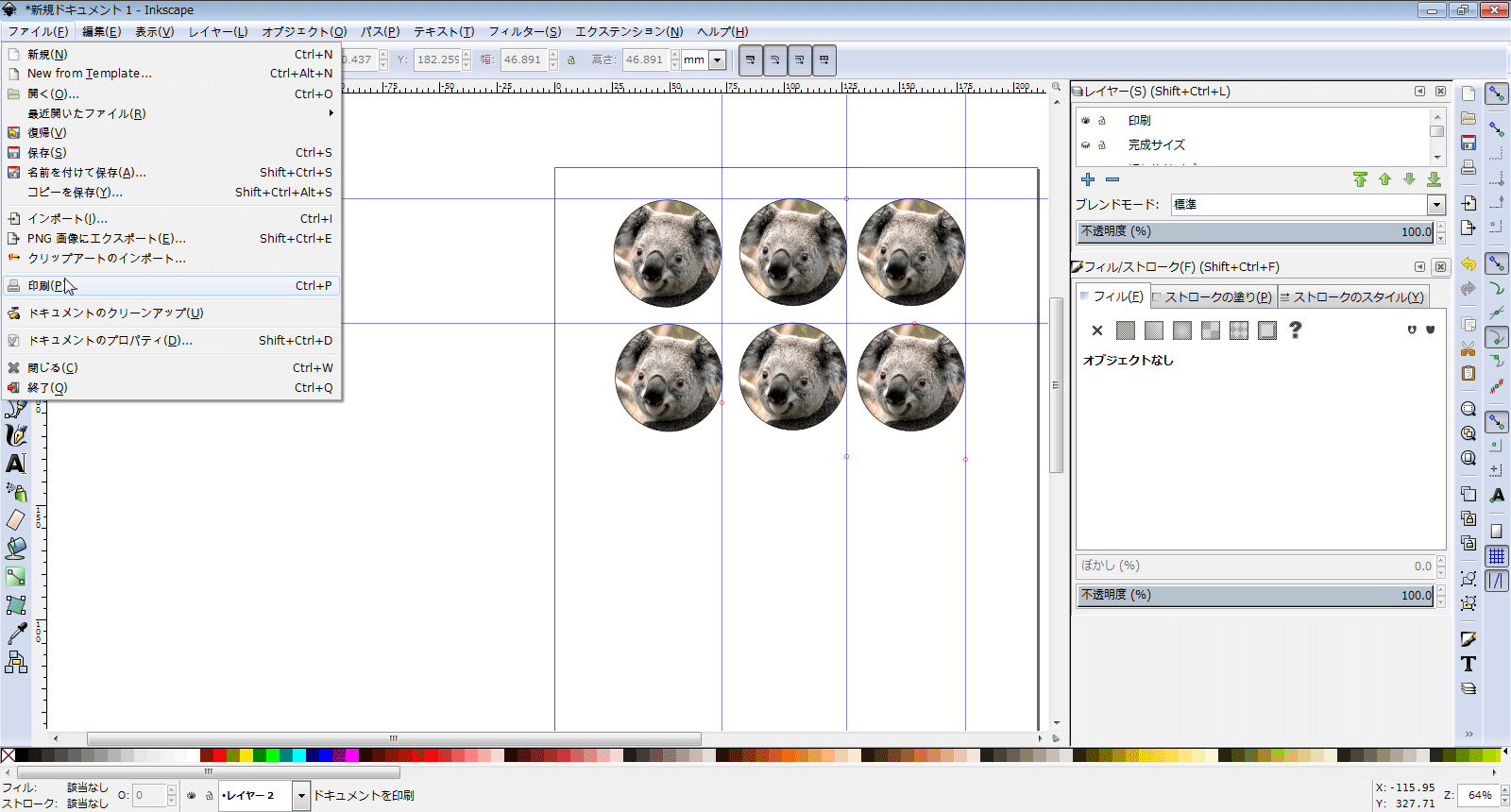
Task: Add a new layer with the plus icon
Action: point(1088,179)
